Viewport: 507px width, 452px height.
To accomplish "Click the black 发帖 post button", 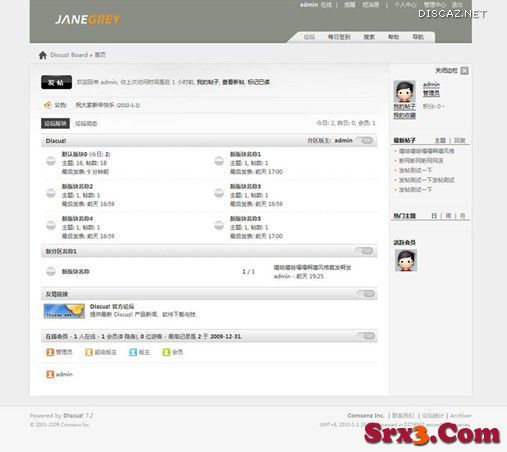I will [x=56, y=82].
